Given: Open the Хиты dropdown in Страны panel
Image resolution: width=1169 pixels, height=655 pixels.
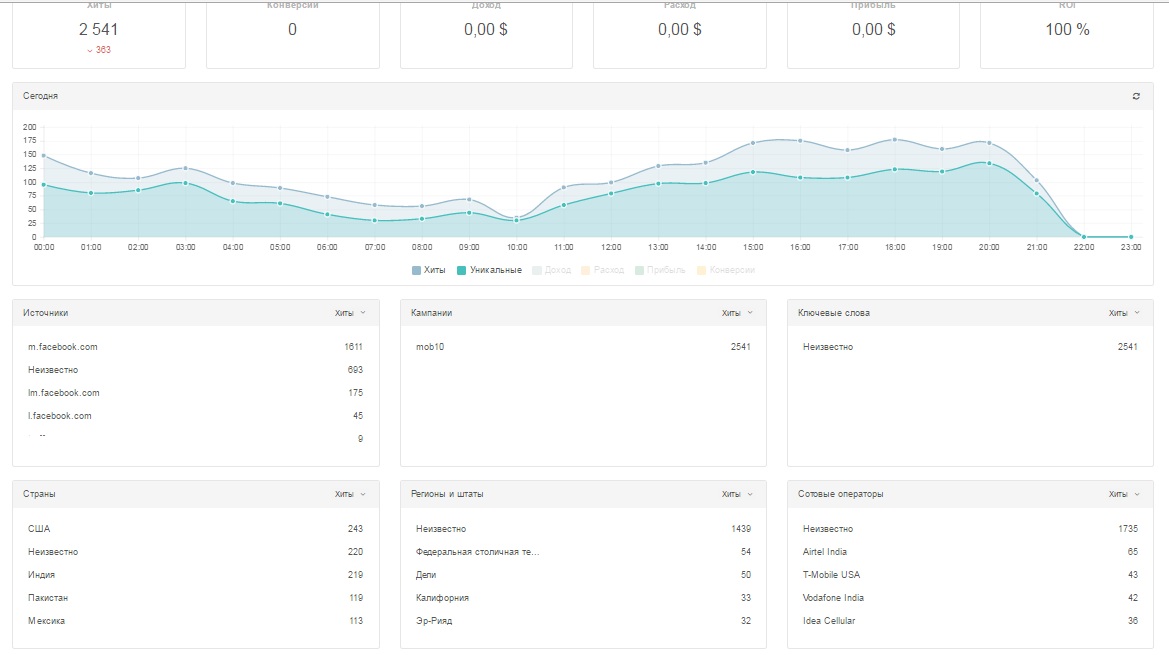Looking at the screenshot, I should tap(350, 494).
